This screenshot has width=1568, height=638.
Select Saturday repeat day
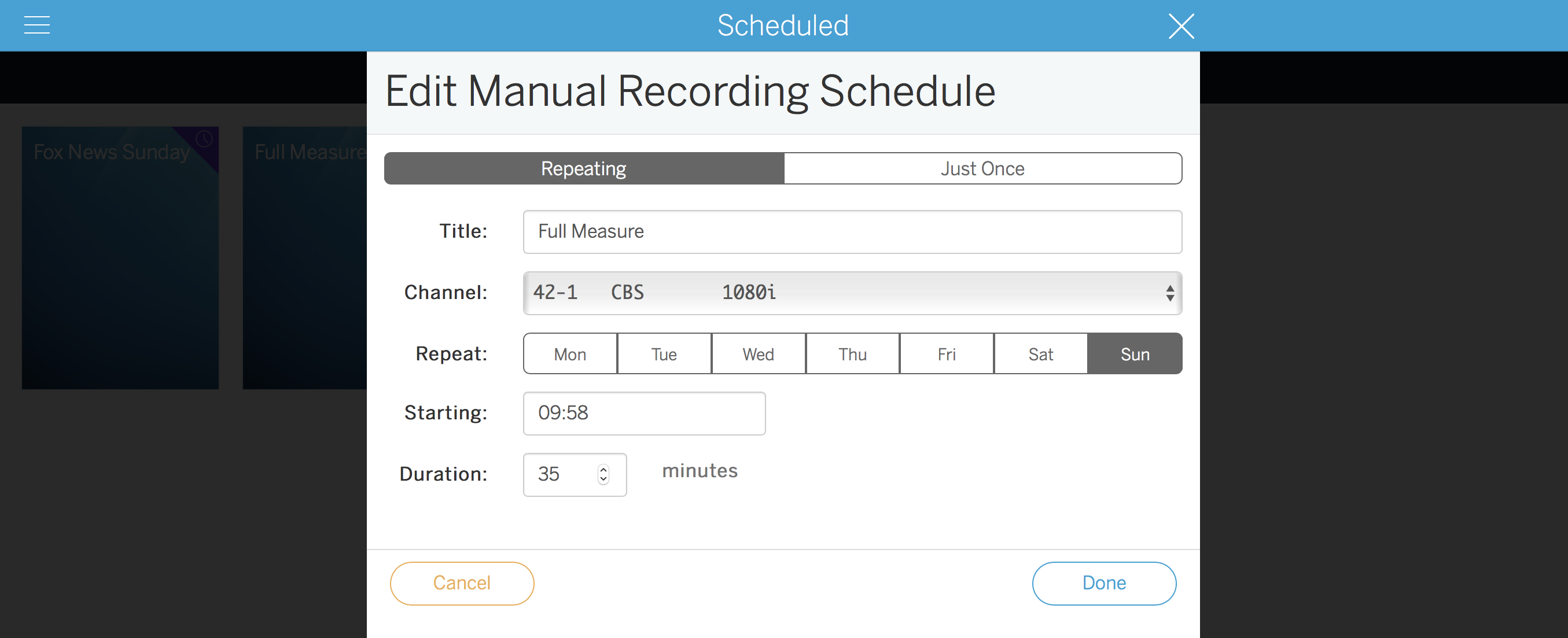(1040, 355)
